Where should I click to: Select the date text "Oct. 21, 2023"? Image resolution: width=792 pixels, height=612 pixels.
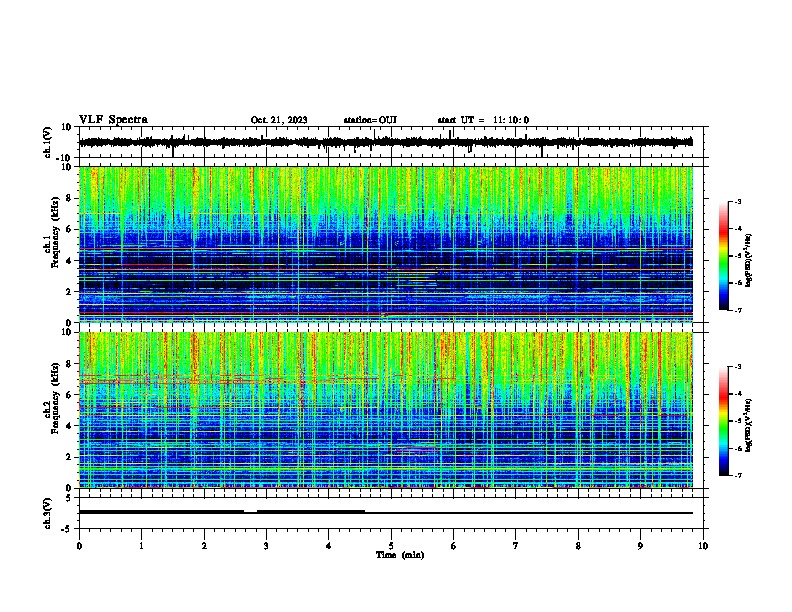pyautogui.click(x=279, y=120)
